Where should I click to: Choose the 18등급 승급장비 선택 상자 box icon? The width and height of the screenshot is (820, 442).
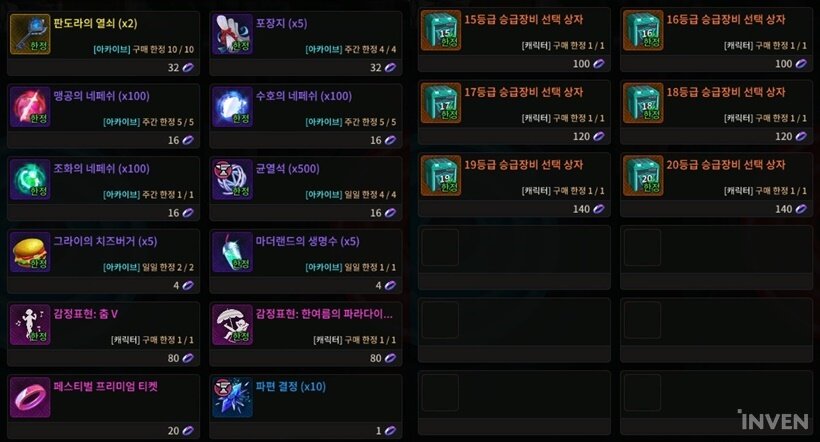(643, 103)
